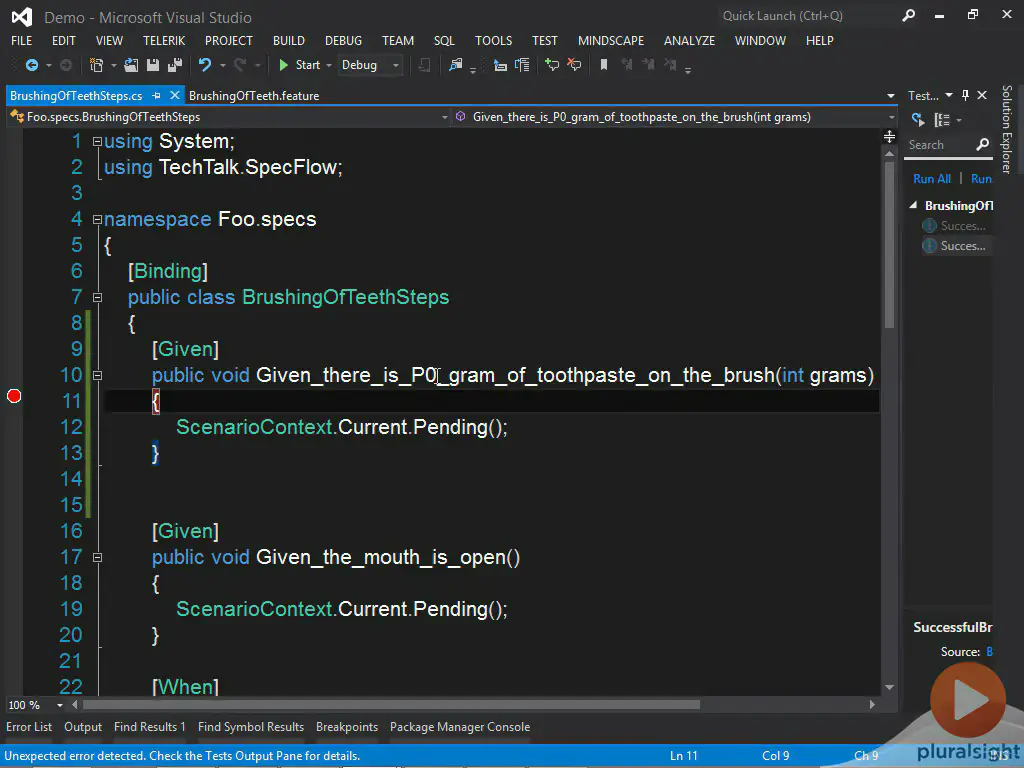Toggle auto-hide pin on Test Explorer panel
Viewport: 1024px width, 768px height.
[x=965, y=96]
